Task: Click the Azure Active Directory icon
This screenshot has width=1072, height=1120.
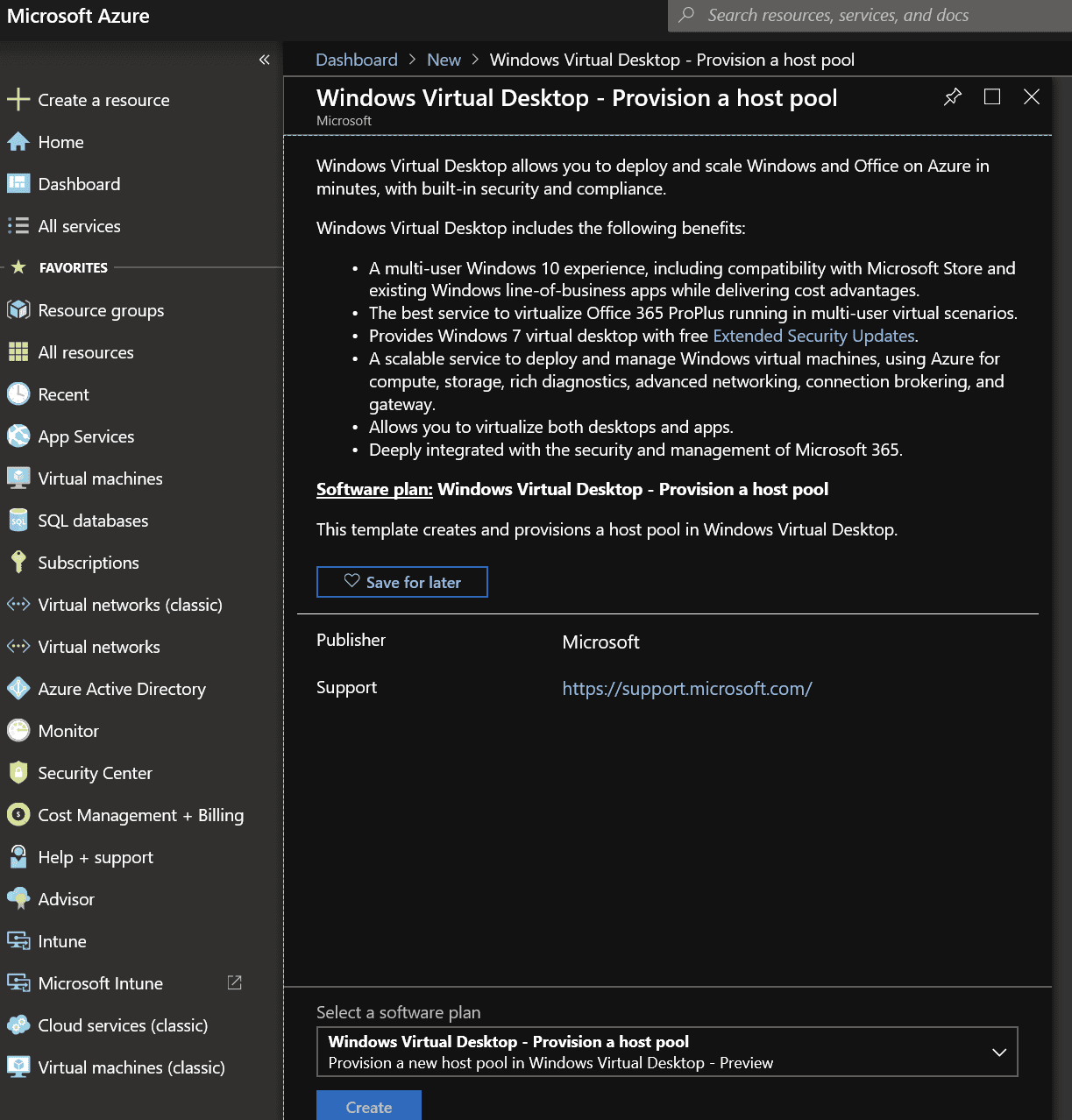Action: point(18,688)
